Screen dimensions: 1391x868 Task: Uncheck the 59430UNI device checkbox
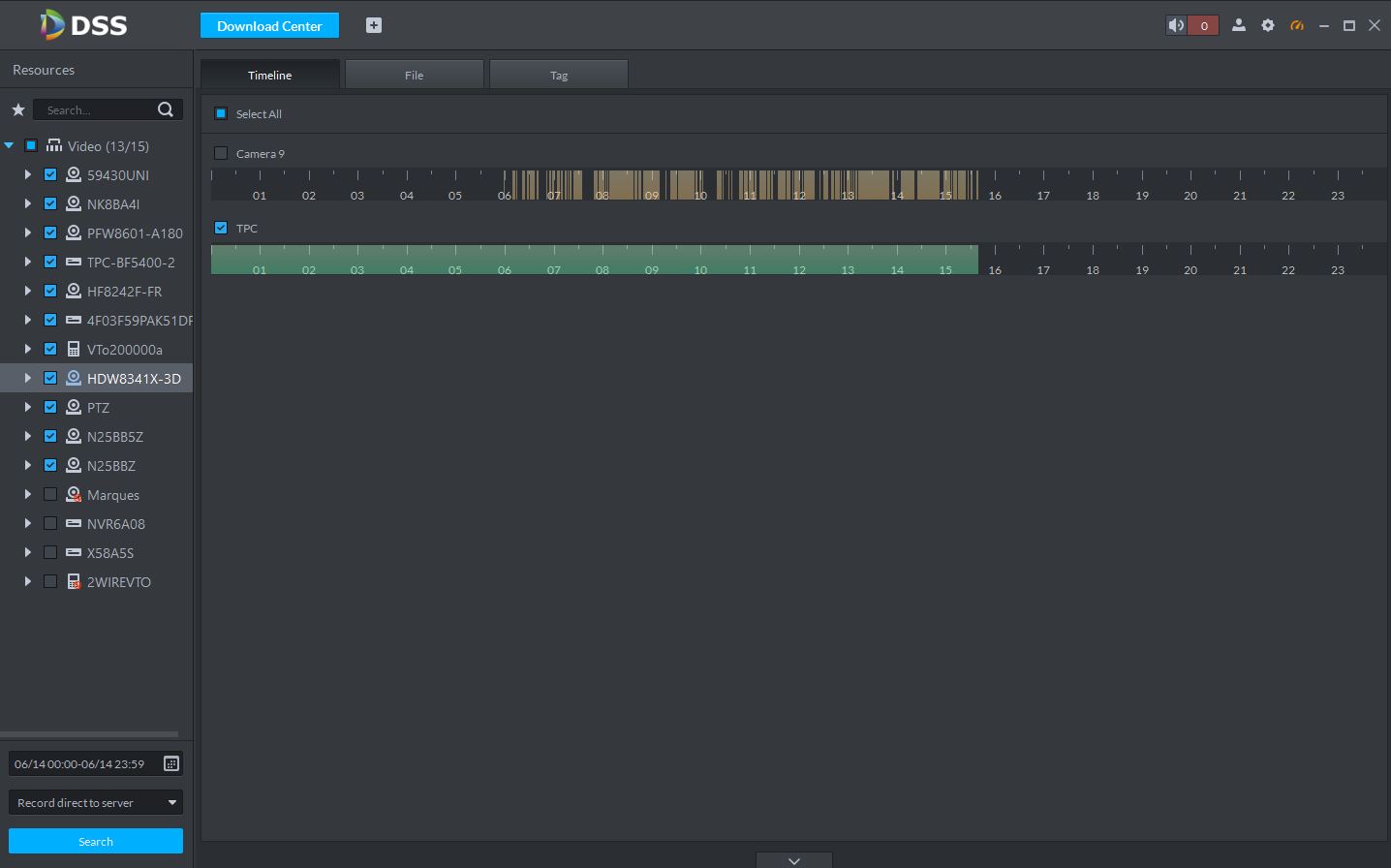(50, 174)
